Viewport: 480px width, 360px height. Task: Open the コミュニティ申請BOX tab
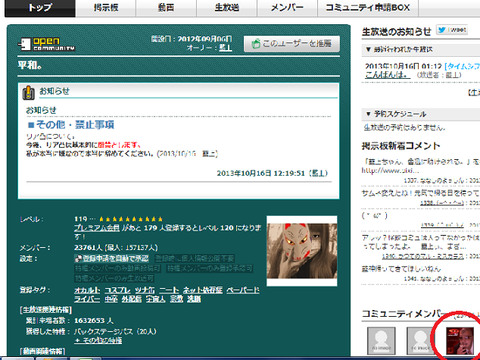click(x=368, y=8)
